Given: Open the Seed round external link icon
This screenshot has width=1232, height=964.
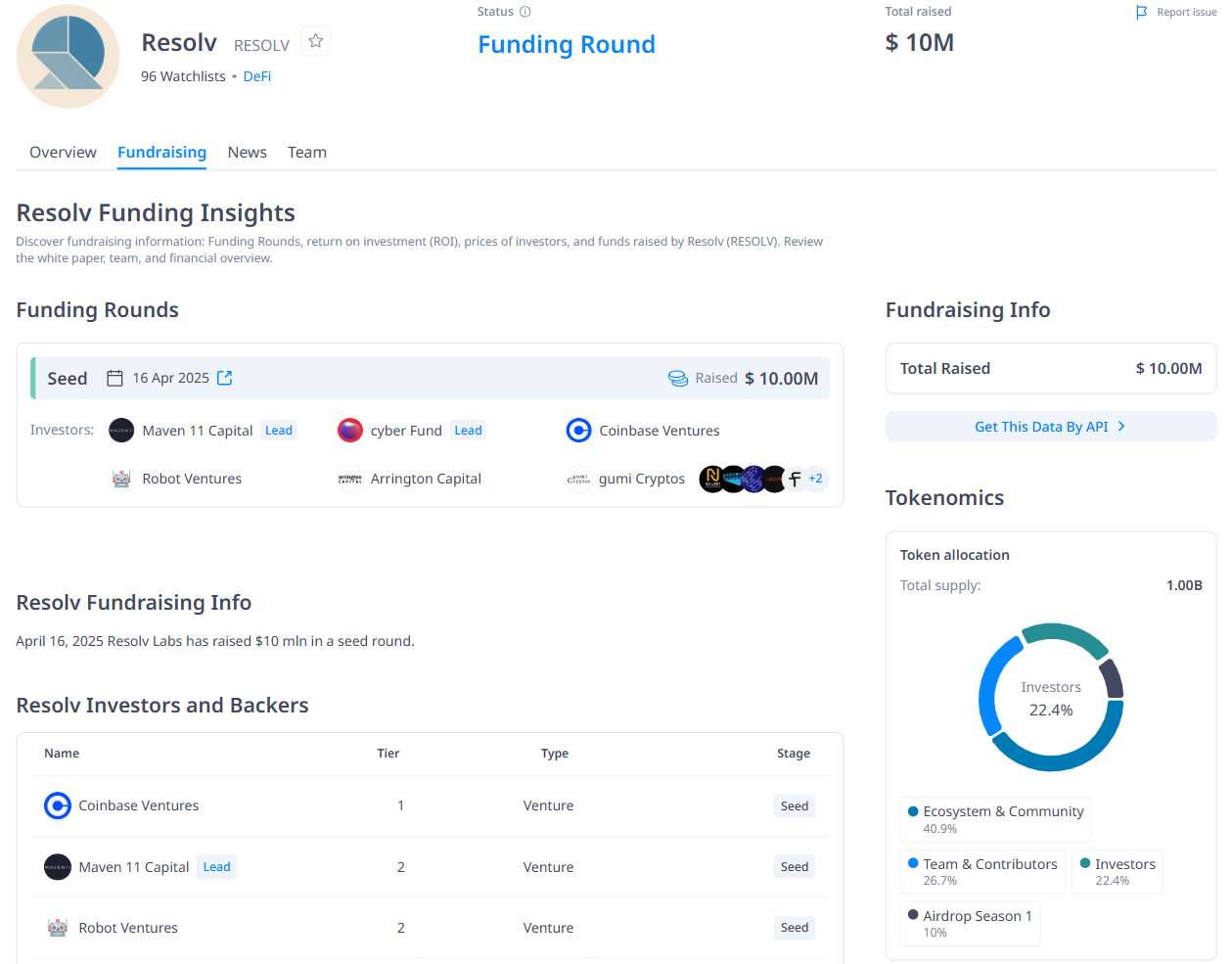Looking at the screenshot, I should pyautogui.click(x=225, y=378).
